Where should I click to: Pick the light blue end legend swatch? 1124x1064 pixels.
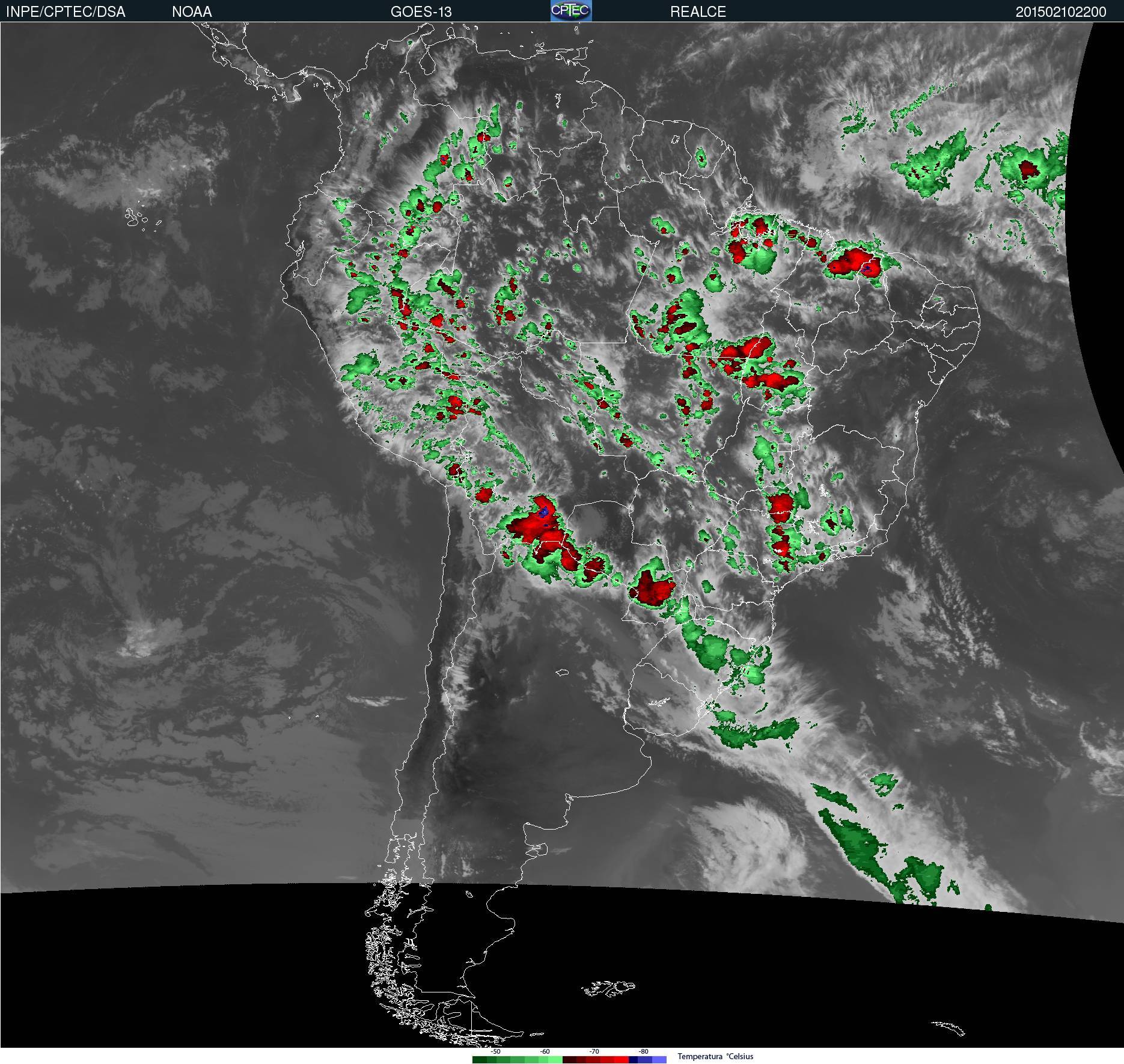[659, 1060]
